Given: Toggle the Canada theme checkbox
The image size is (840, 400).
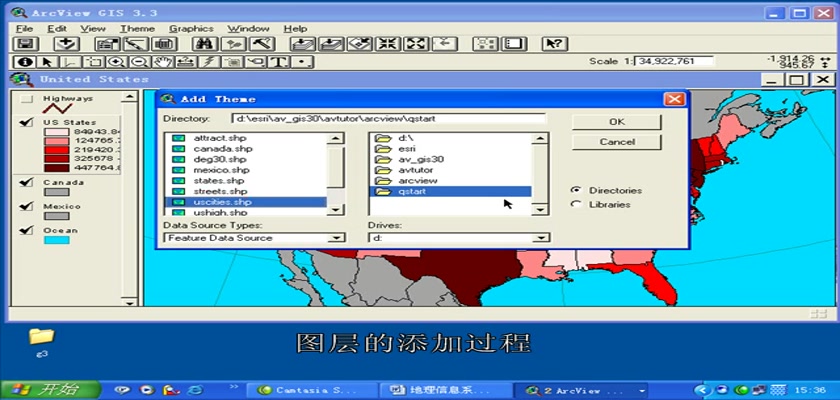Looking at the screenshot, I should (26, 183).
